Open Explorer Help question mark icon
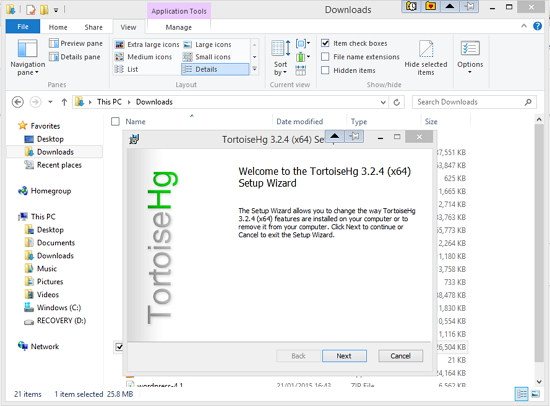The image size is (550, 406). point(537,26)
